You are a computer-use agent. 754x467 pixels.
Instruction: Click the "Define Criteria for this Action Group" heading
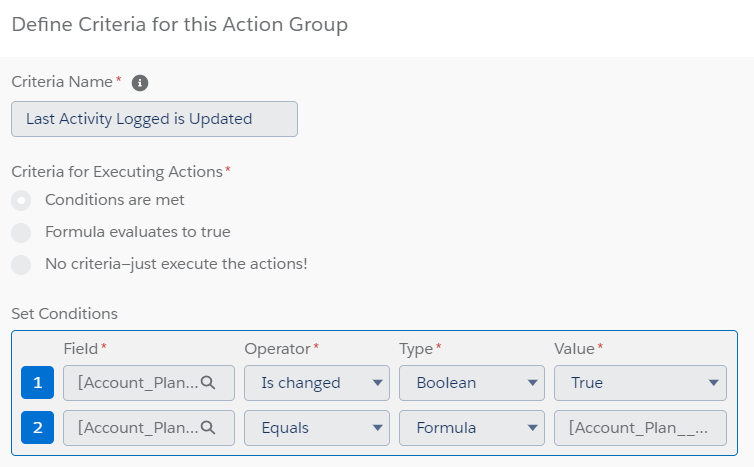point(179,25)
